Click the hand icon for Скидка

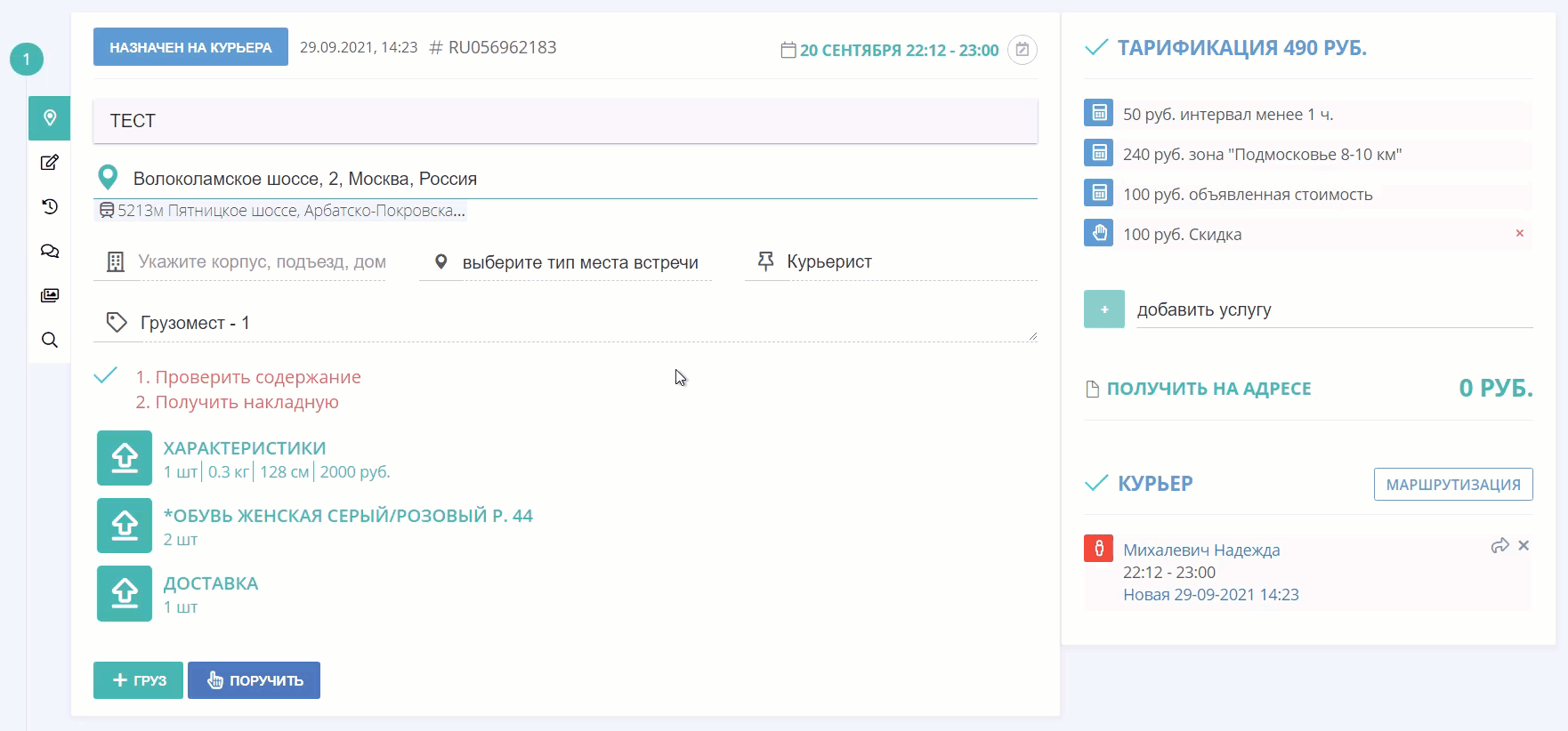pos(1099,233)
